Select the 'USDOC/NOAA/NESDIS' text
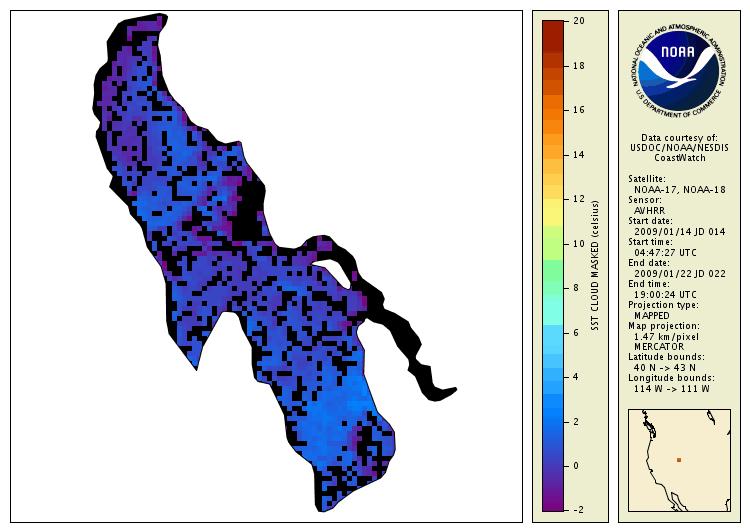This screenshot has width=750, height=532. pos(679,148)
